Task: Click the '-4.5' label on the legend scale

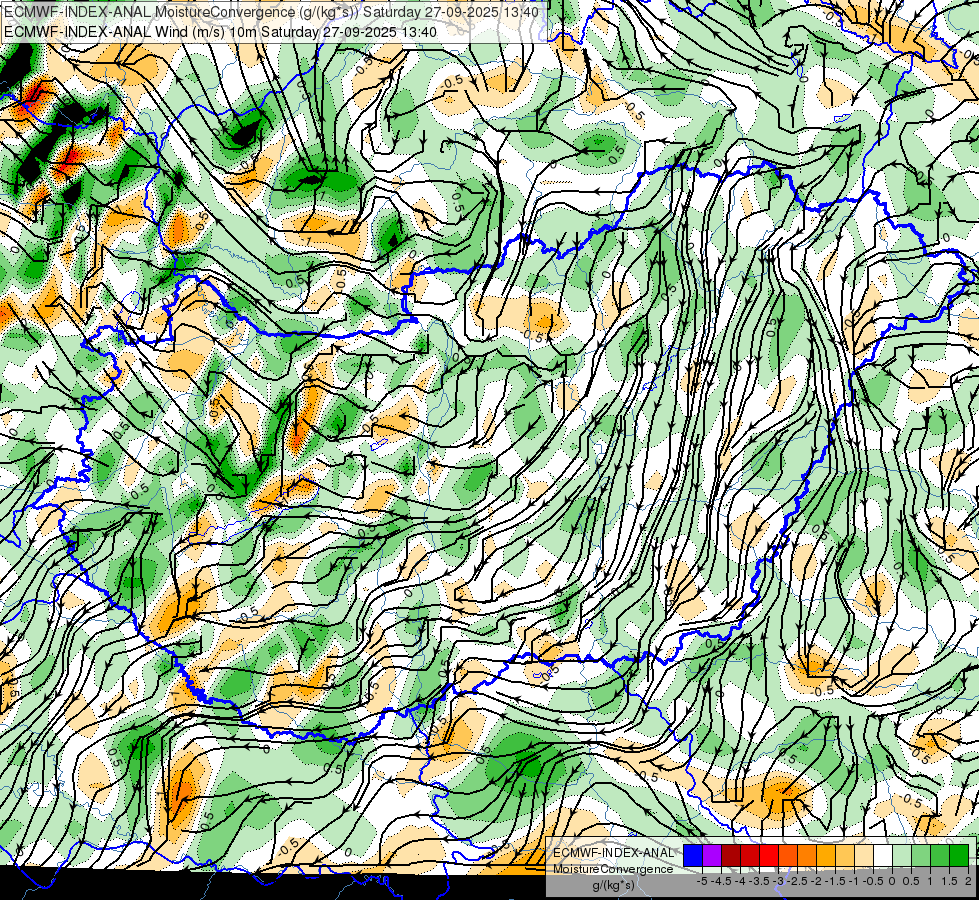Action: [x=721, y=881]
